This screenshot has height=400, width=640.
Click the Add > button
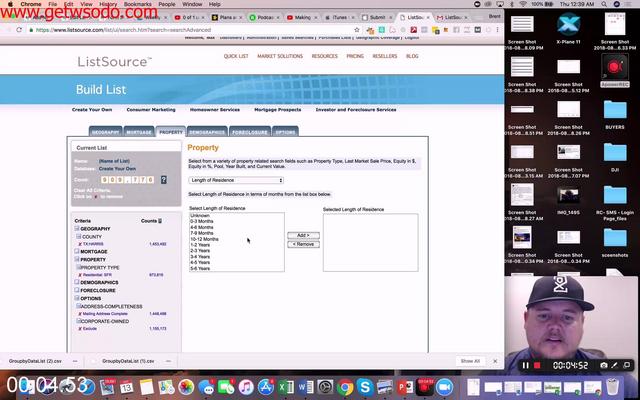[x=303, y=236]
